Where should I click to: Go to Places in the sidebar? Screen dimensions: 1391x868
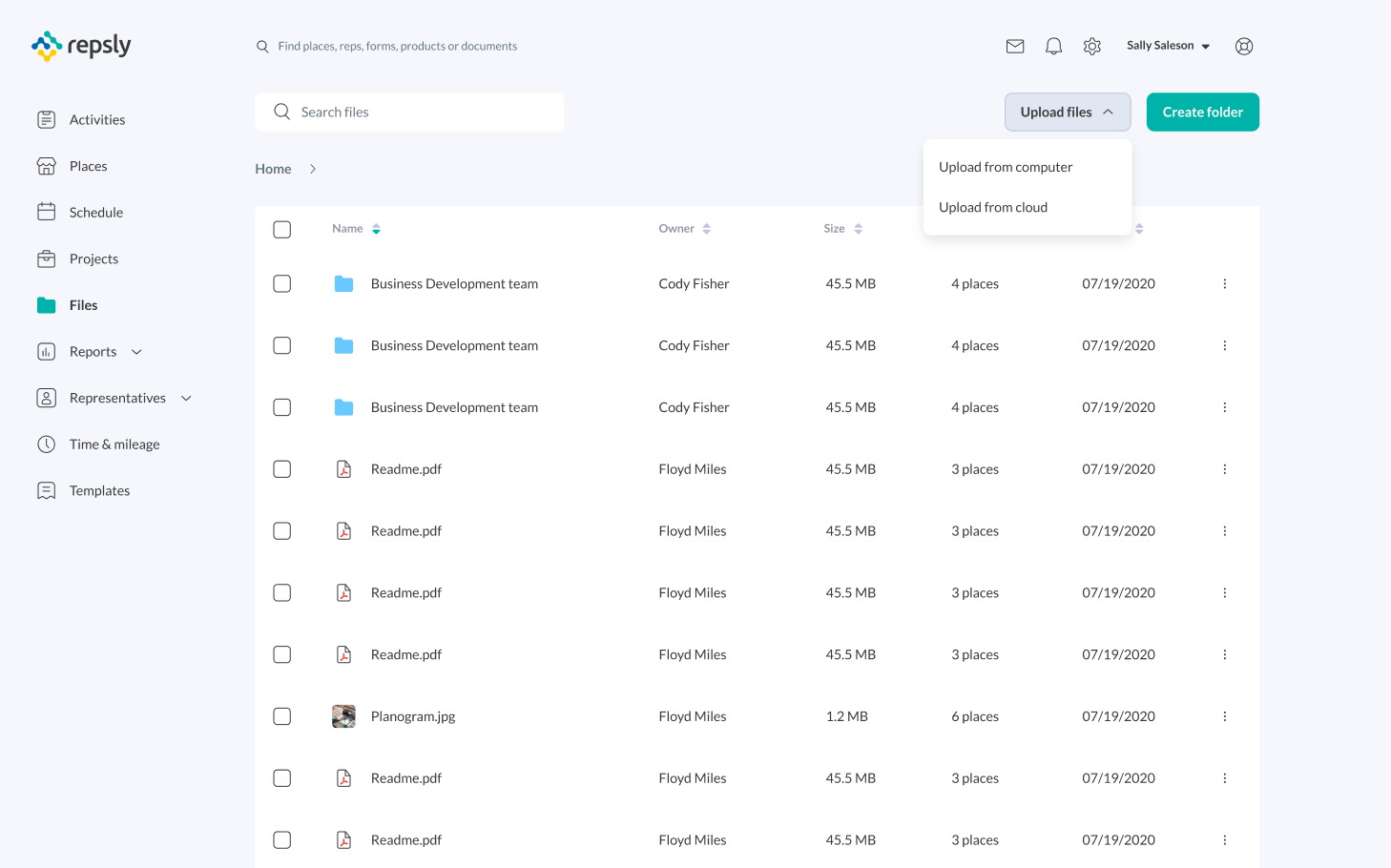(x=88, y=166)
